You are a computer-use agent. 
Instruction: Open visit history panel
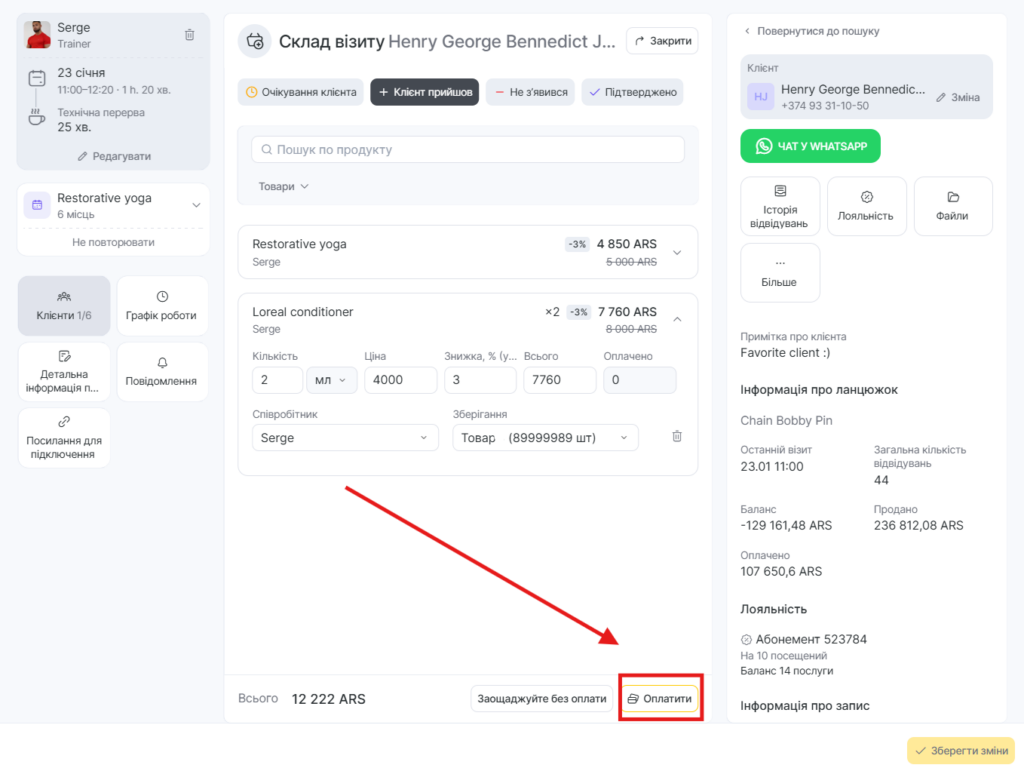[780, 206]
